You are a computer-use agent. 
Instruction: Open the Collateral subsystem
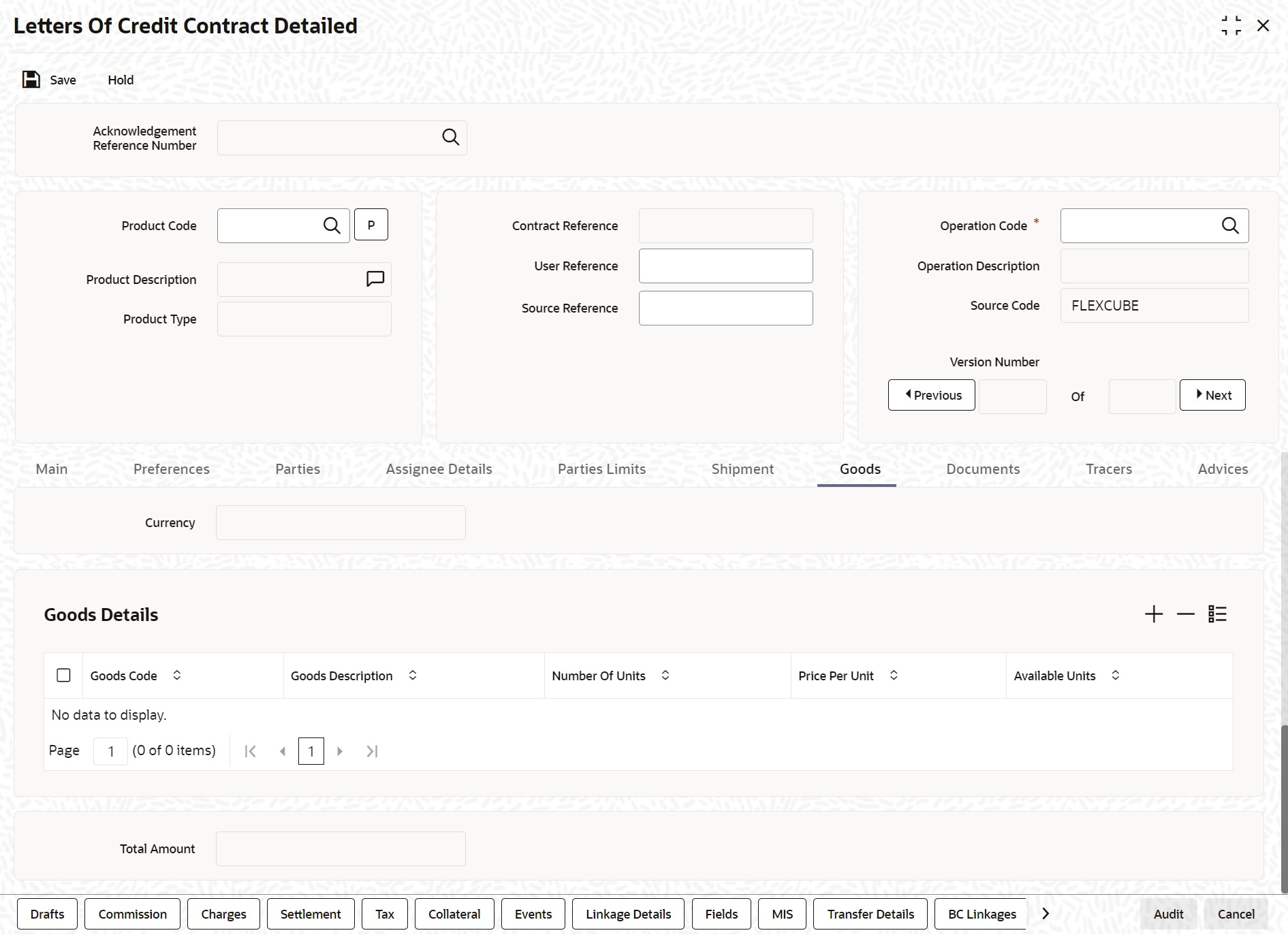click(454, 914)
